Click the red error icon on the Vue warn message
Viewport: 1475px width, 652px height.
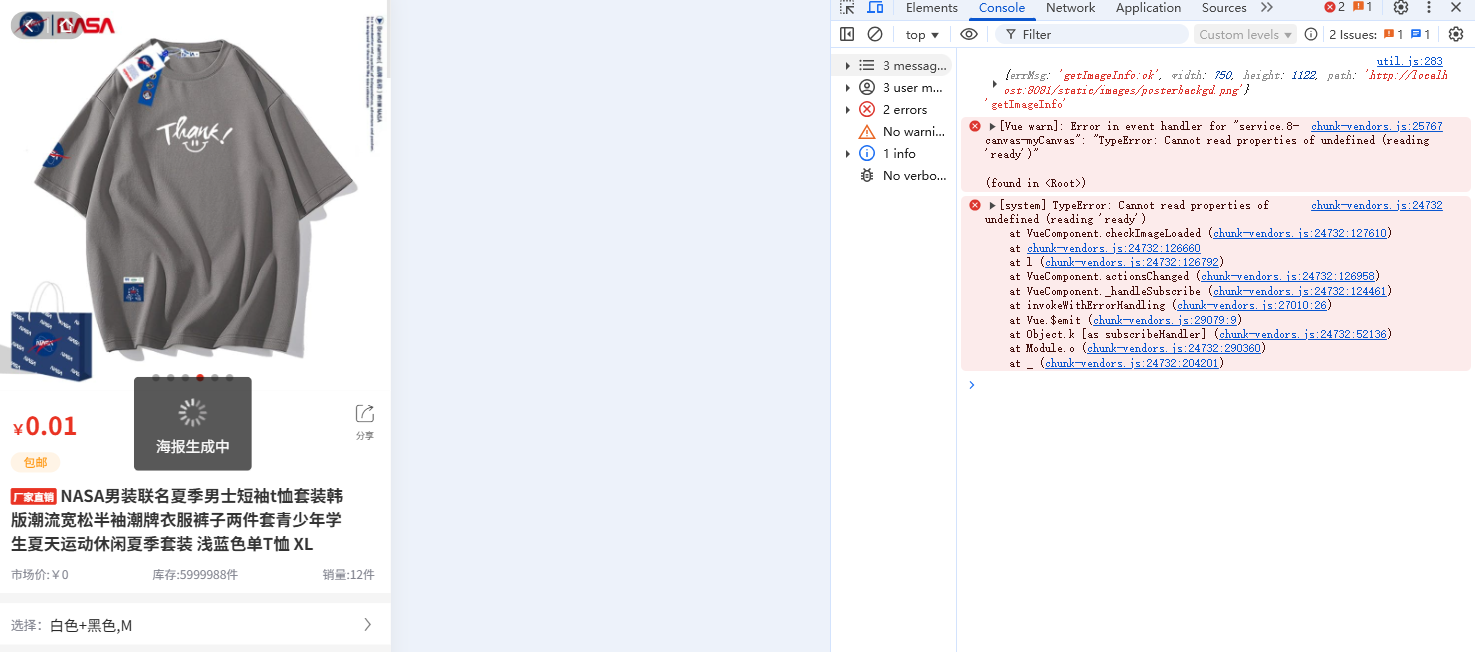pyautogui.click(x=975, y=126)
